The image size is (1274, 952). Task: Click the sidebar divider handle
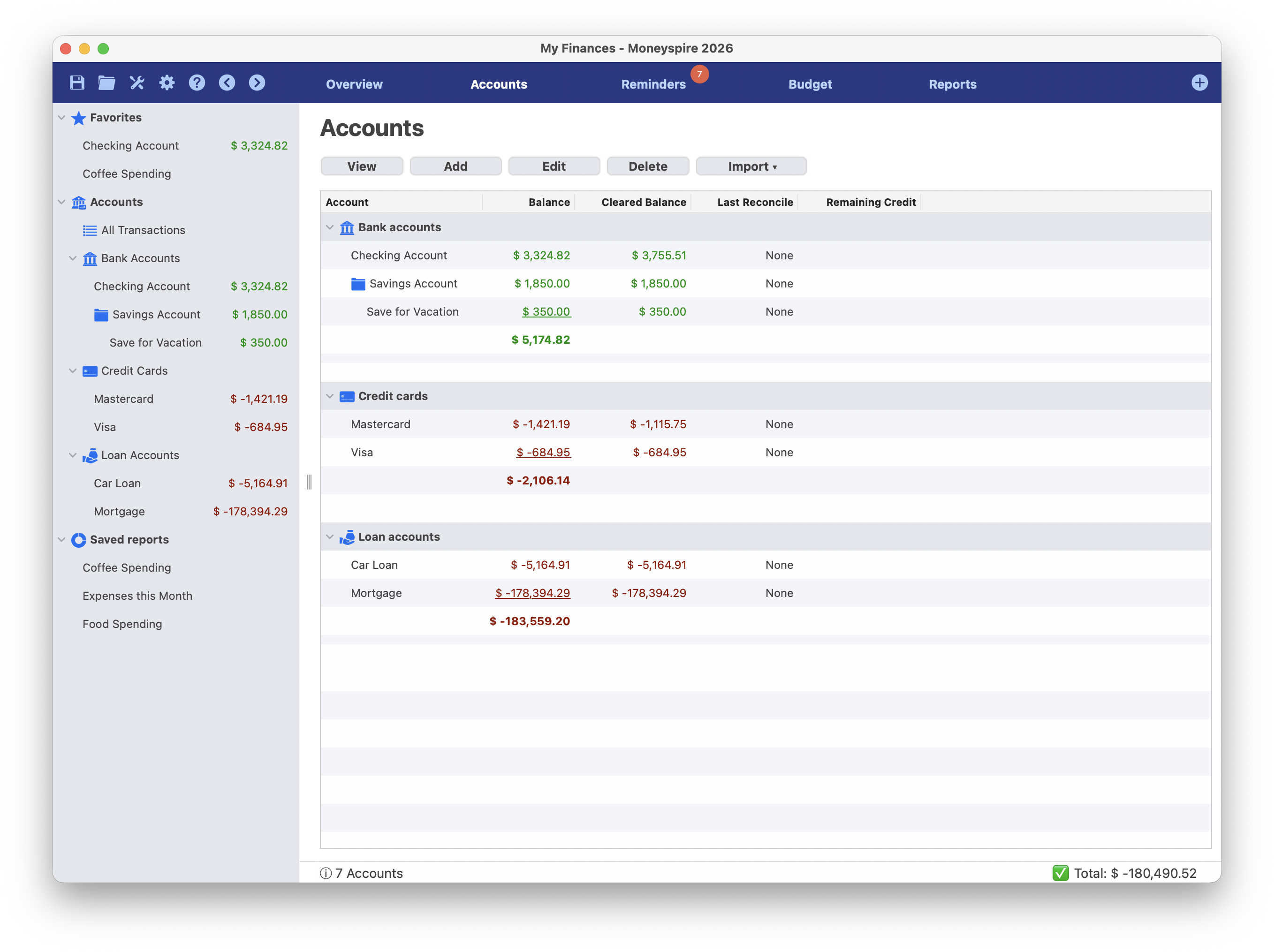pyautogui.click(x=309, y=482)
